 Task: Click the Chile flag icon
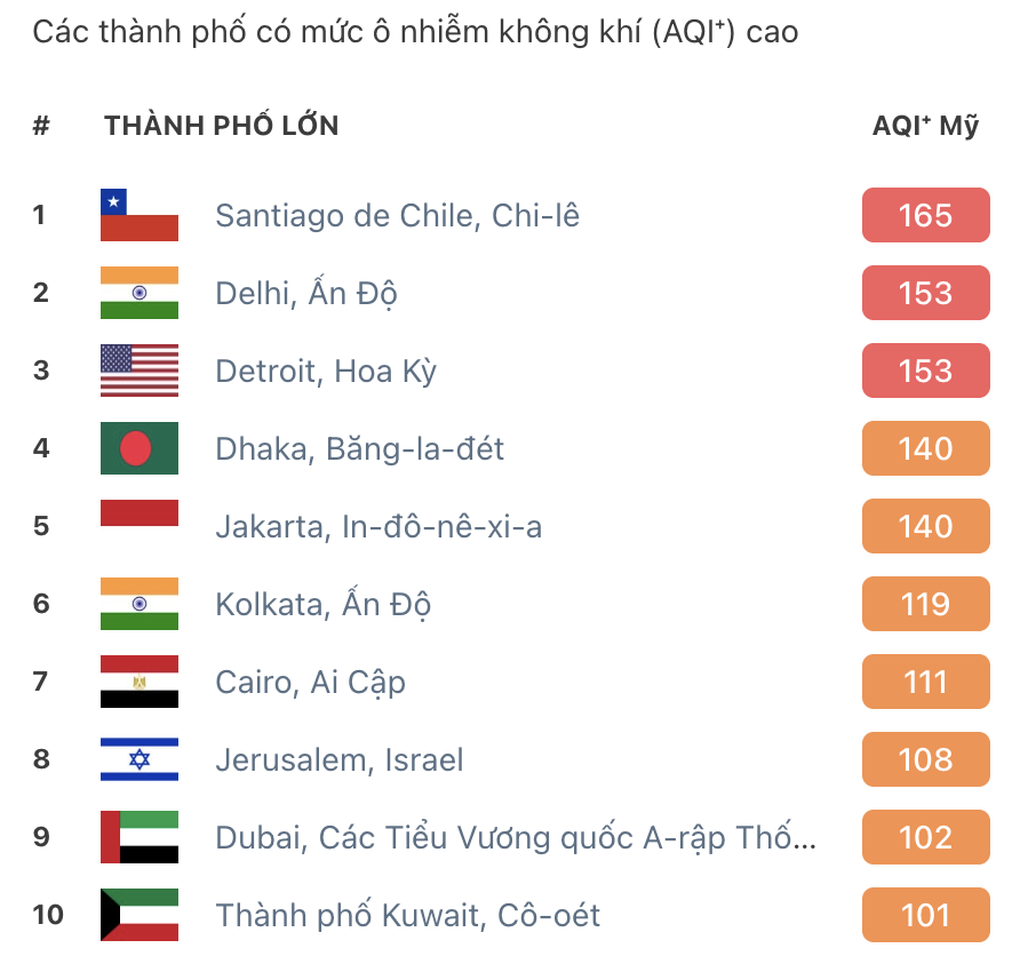point(139,215)
